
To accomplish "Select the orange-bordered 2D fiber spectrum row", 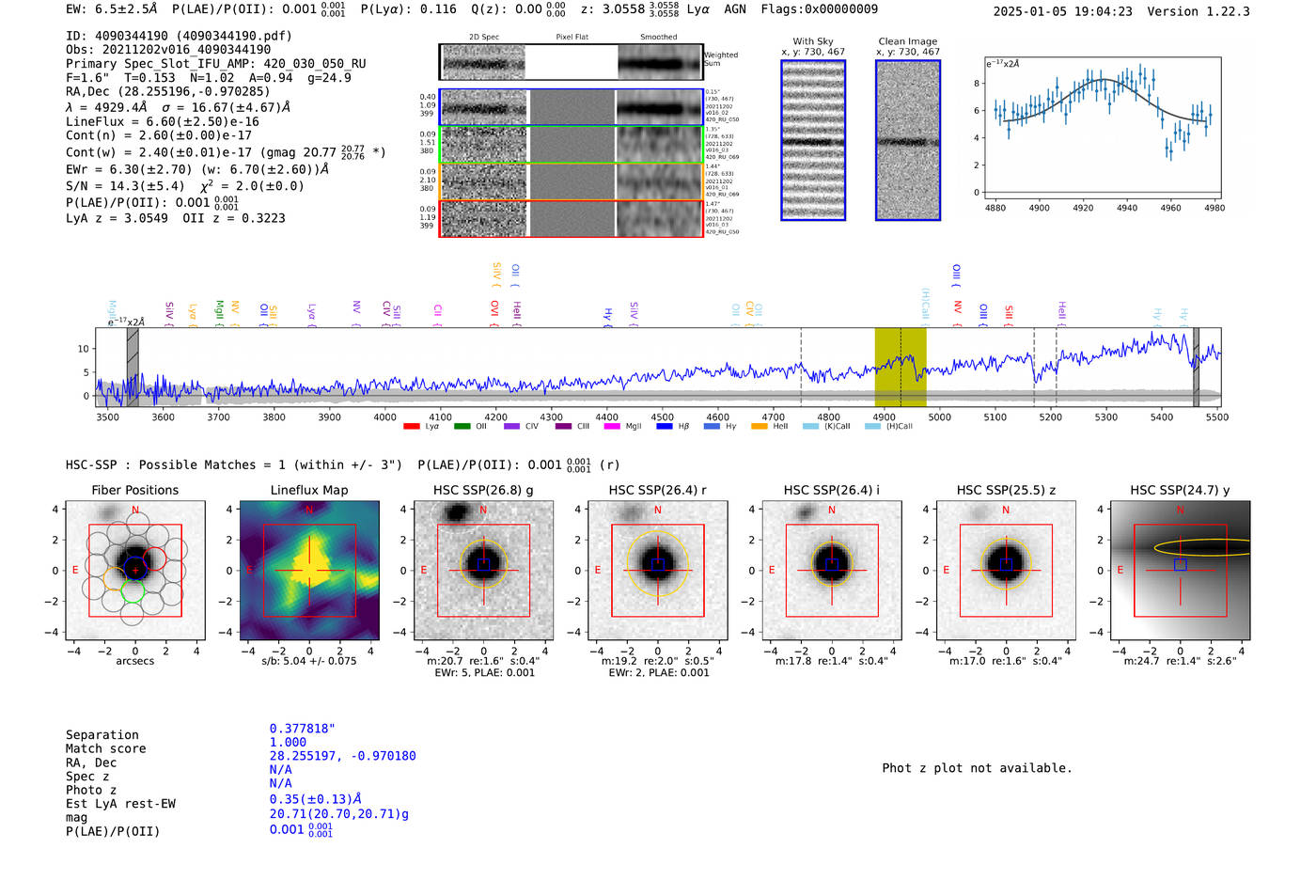I will [572, 181].
